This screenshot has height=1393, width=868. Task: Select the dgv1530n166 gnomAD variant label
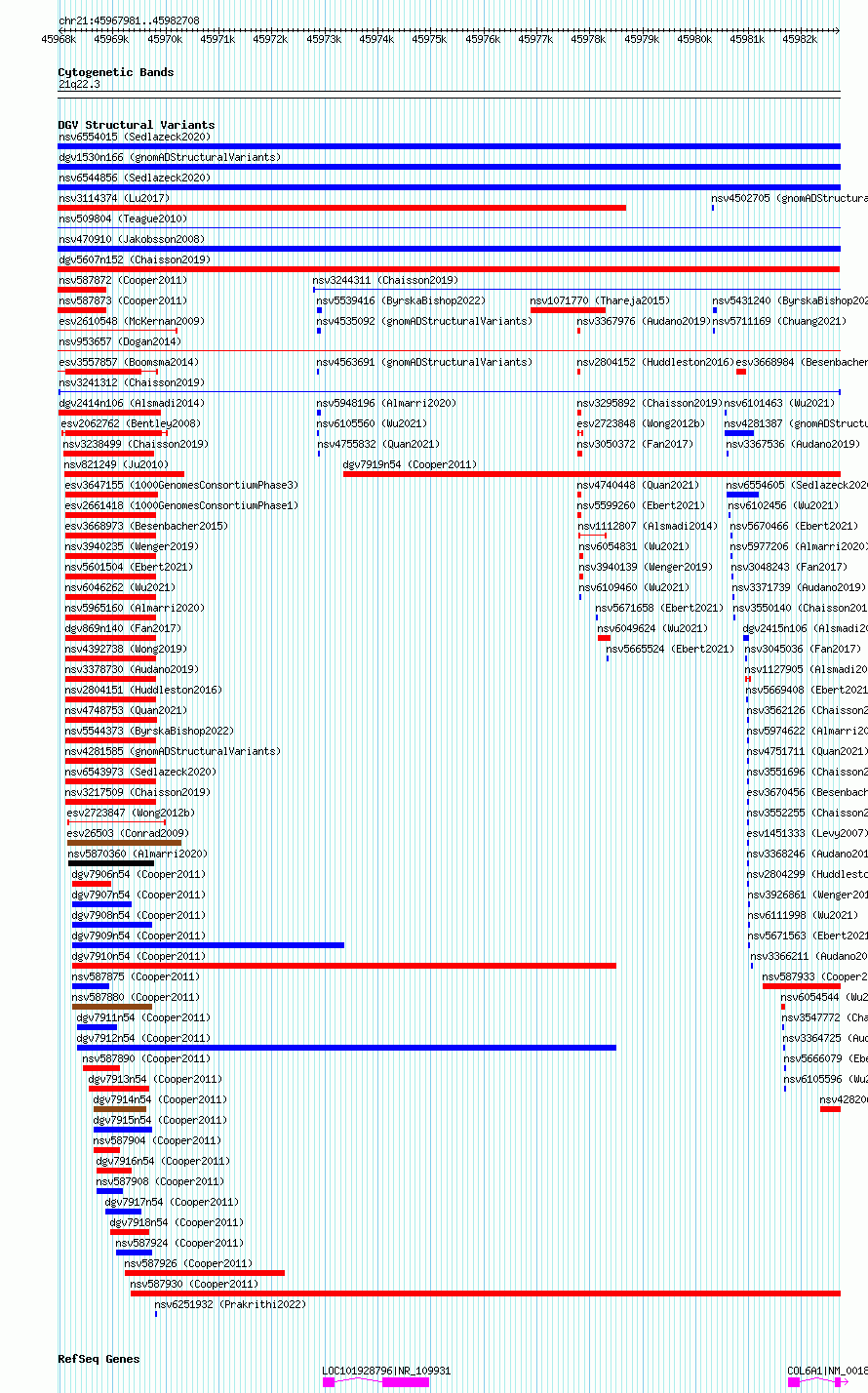(x=170, y=157)
